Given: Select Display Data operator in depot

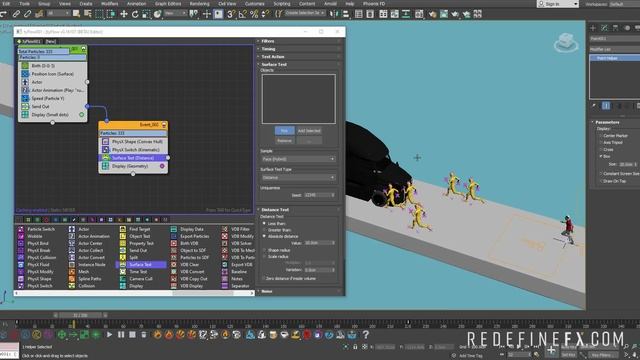Looking at the screenshot, I should click(x=188, y=229).
